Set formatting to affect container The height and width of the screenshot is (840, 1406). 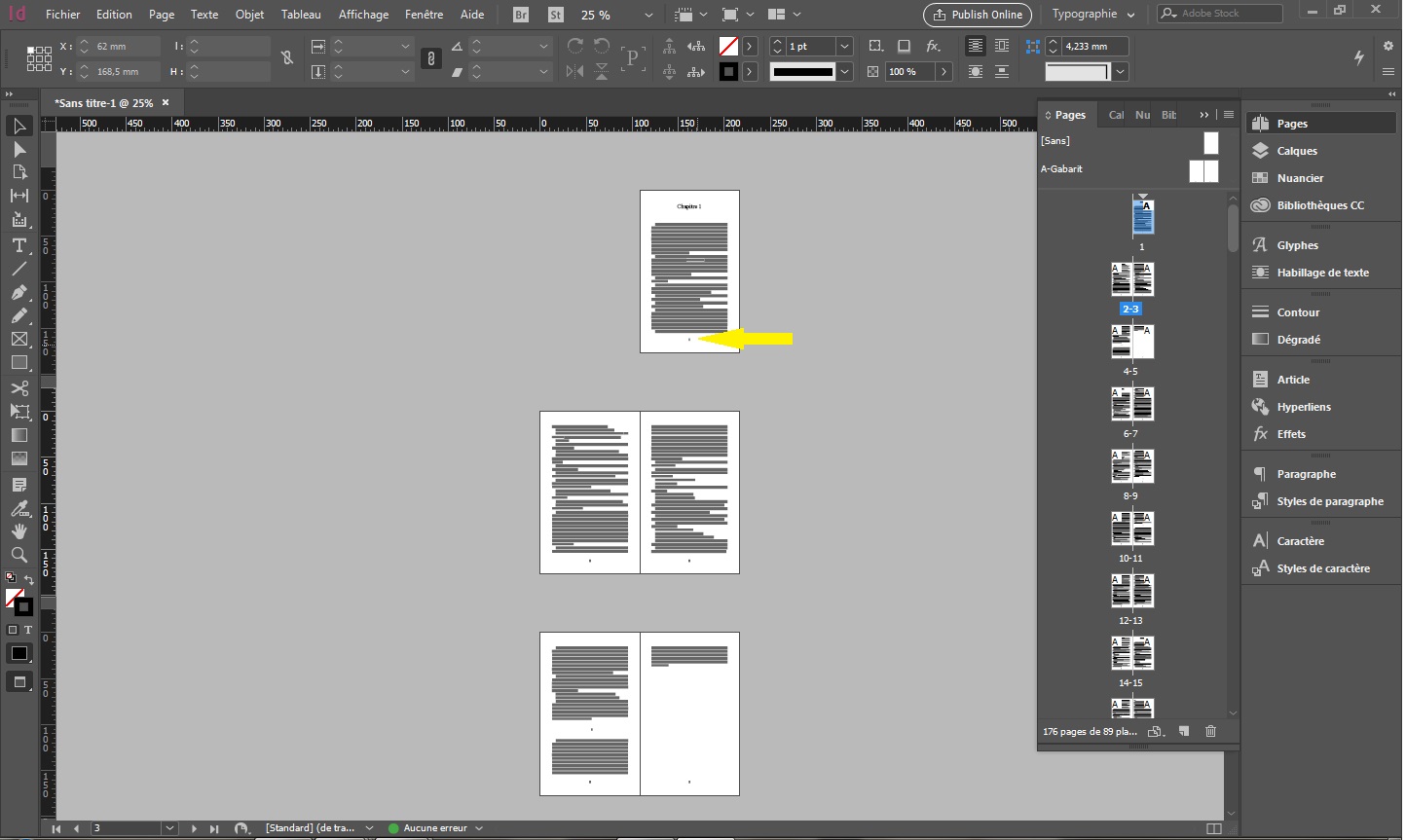click(13, 630)
